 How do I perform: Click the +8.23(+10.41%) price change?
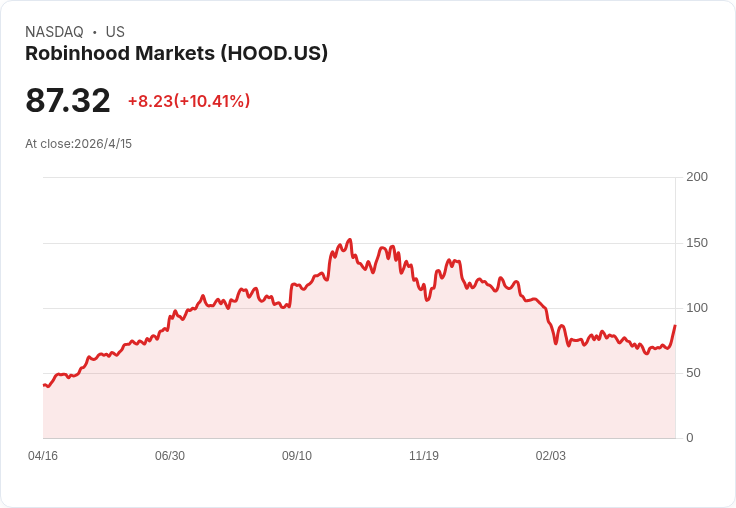pos(189,101)
